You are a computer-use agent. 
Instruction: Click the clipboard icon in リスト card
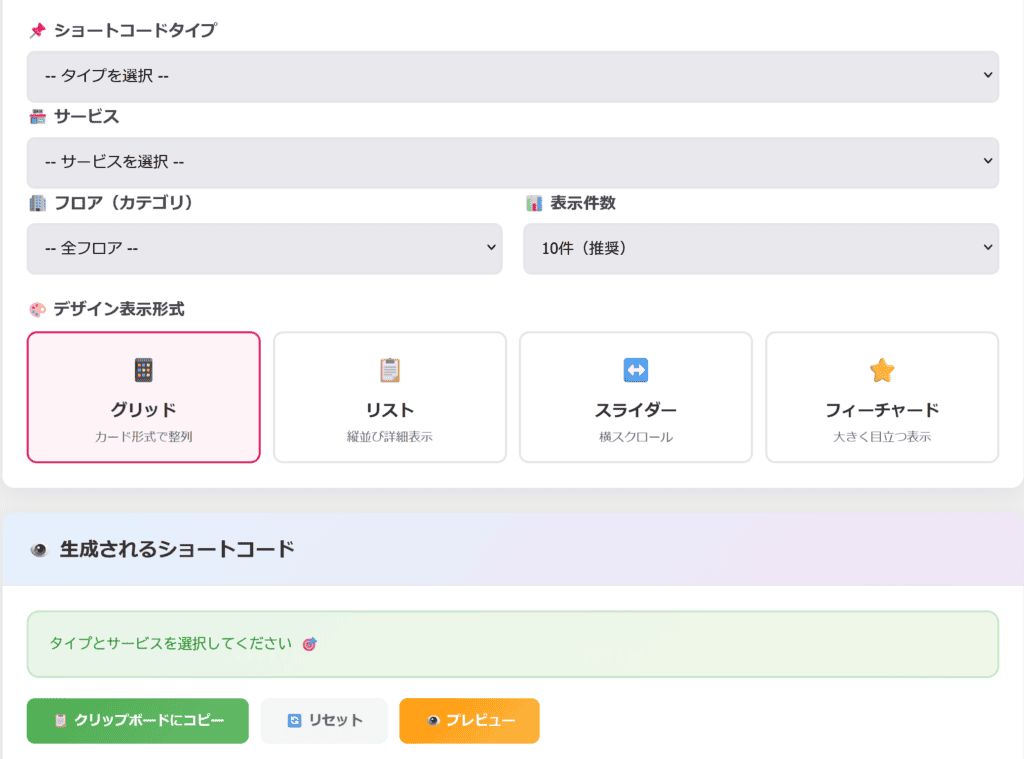389,371
